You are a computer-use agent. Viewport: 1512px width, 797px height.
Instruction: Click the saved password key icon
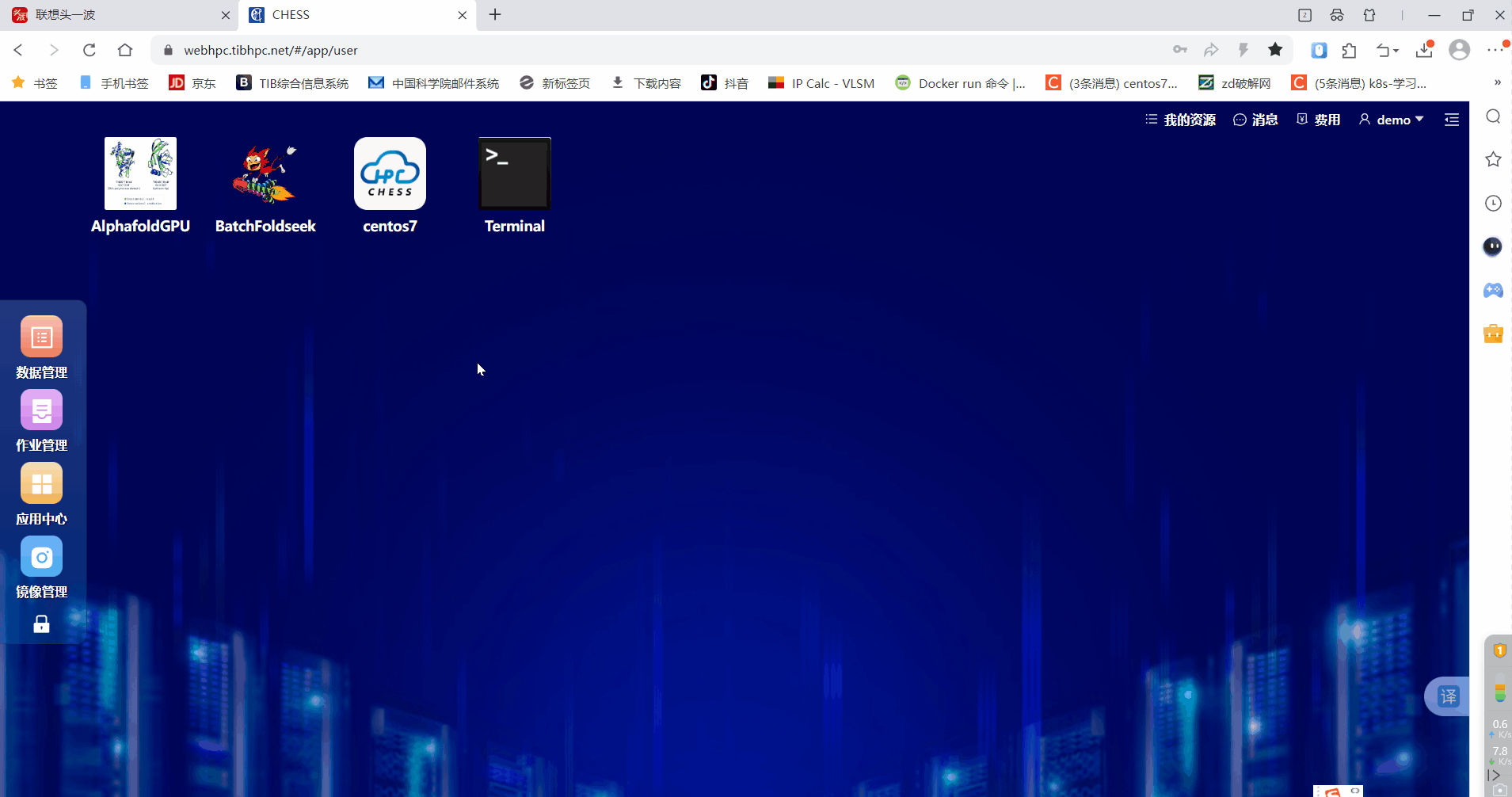[x=1180, y=50]
